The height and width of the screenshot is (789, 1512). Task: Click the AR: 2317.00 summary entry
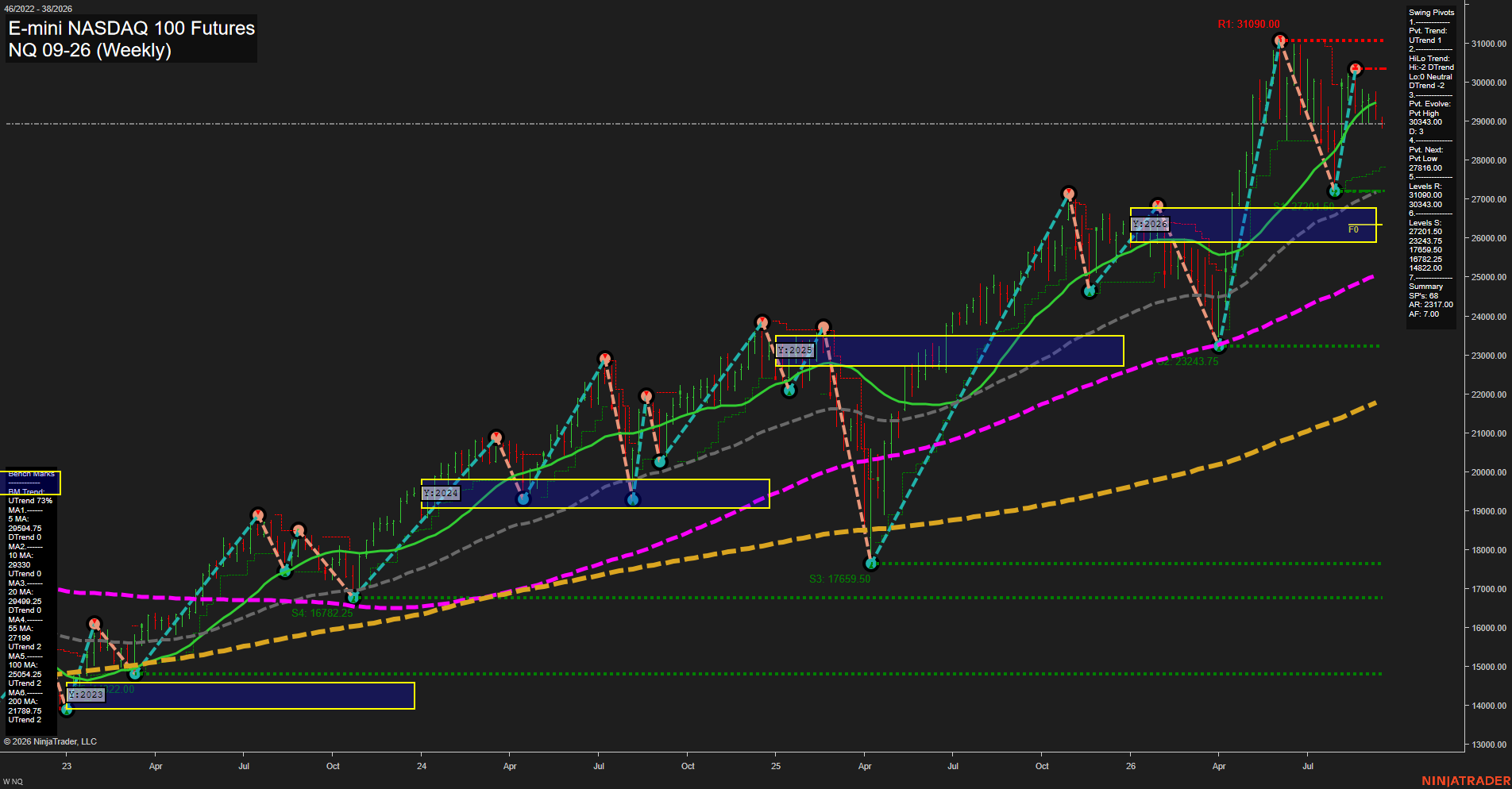1431,305
